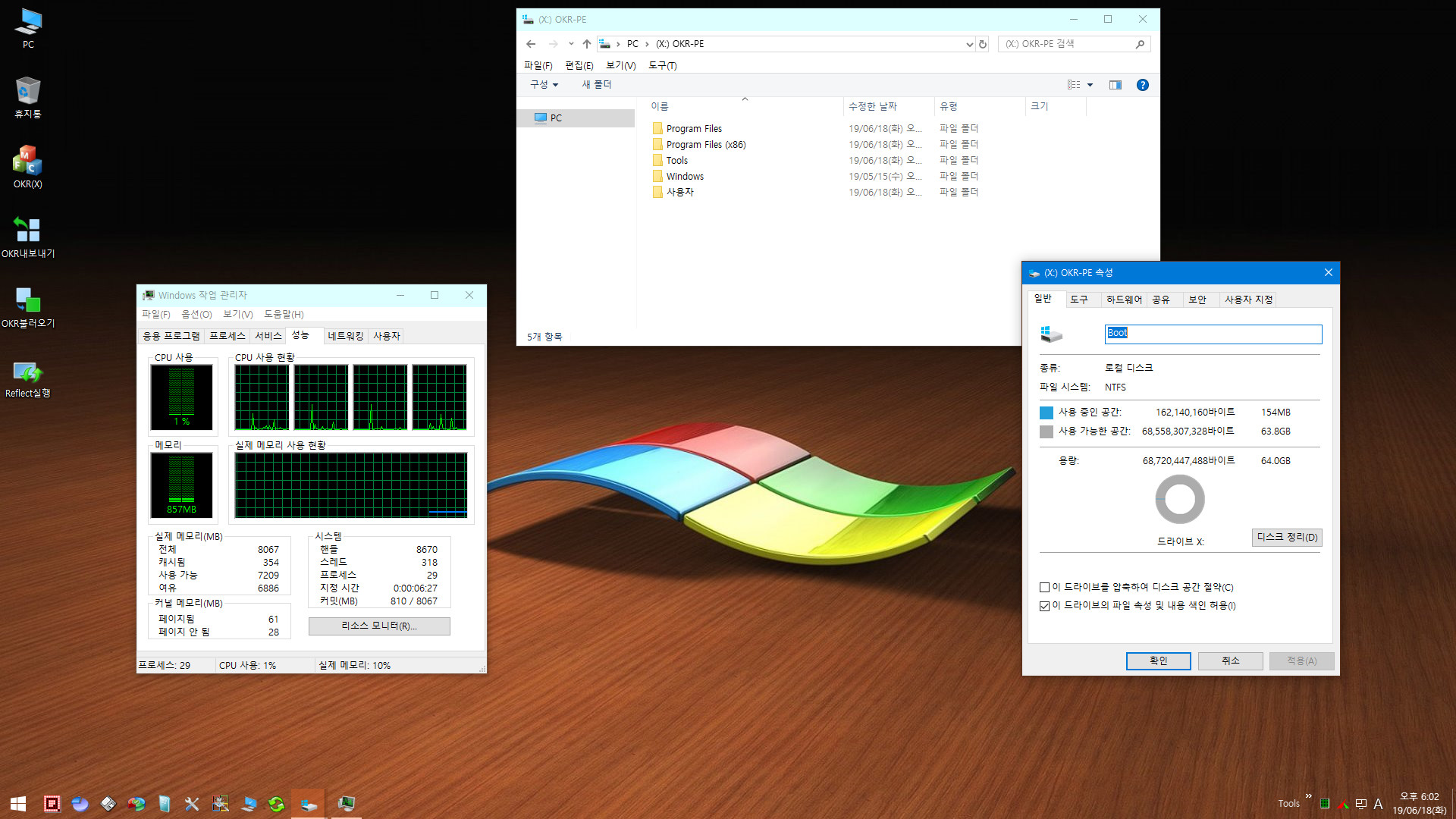Viewport: 1456px width, 819px height.
Task: Click the 새 폴더 button in Explorer
Action: coord(596,85)
